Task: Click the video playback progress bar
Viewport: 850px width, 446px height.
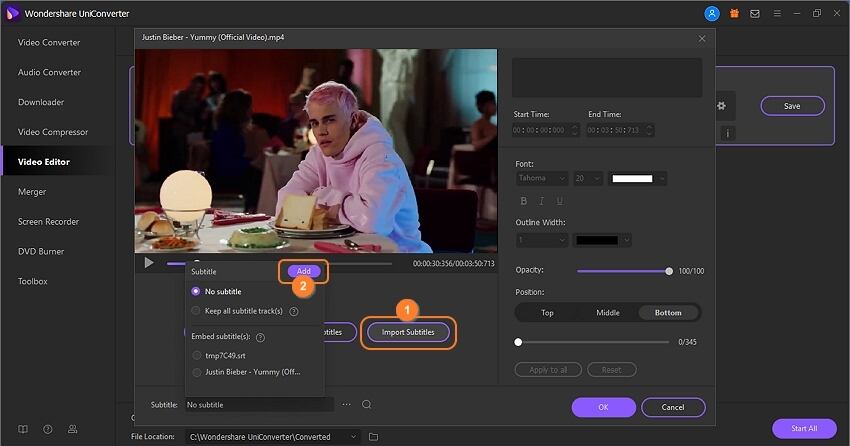Action: 279,264
